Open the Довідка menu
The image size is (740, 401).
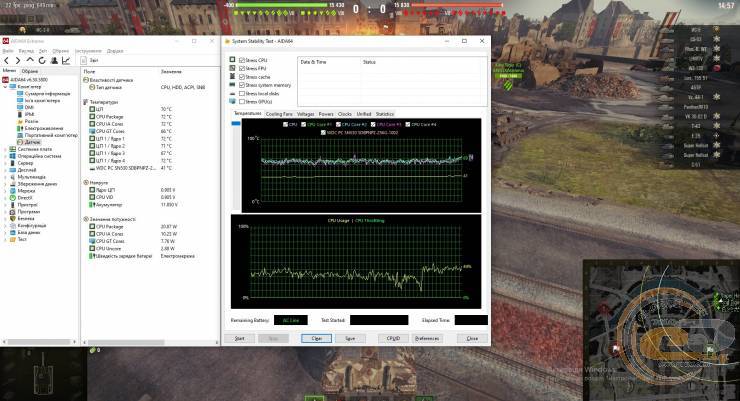click(115, 51)
